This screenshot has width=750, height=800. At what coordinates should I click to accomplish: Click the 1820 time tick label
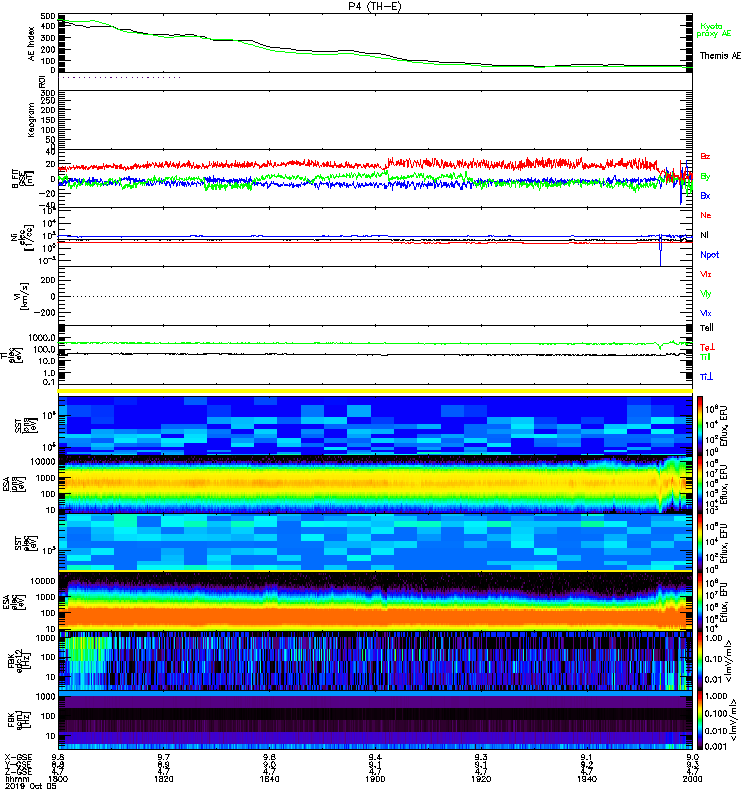[163, 779]
